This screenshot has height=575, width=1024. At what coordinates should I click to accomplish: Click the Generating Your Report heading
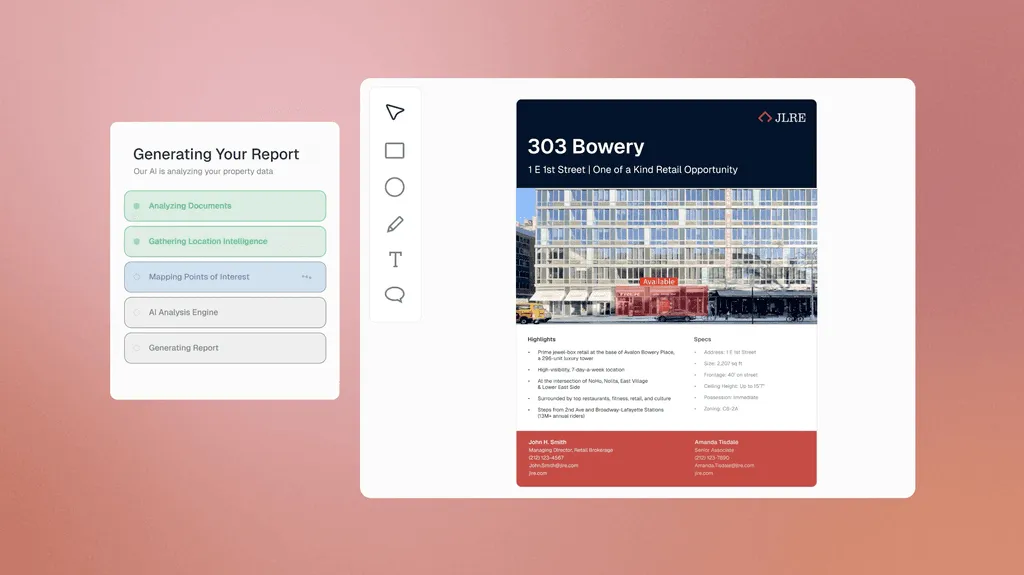(x=216, y=154)
